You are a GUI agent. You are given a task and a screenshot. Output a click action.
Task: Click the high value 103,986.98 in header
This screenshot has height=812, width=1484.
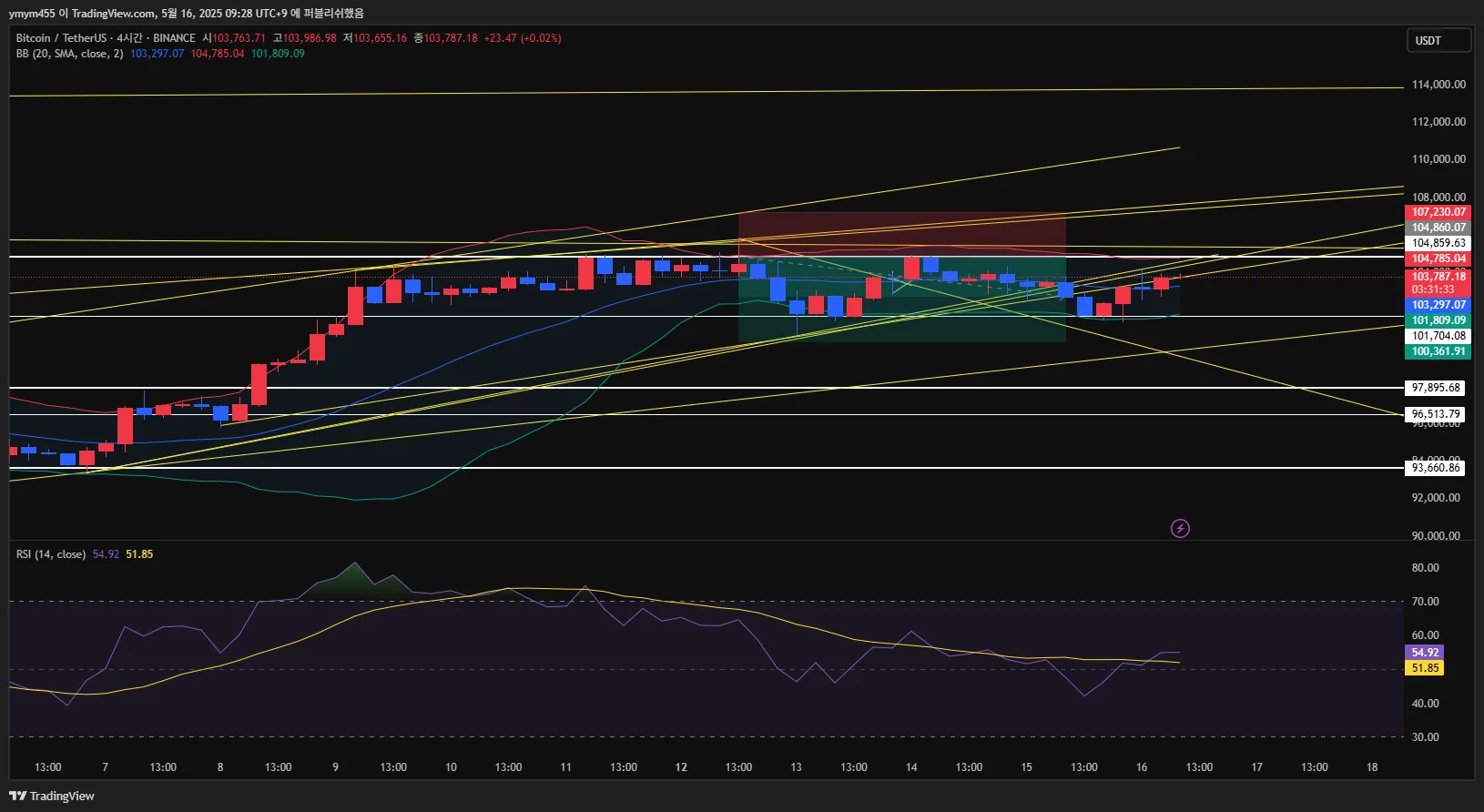point(310,38)
